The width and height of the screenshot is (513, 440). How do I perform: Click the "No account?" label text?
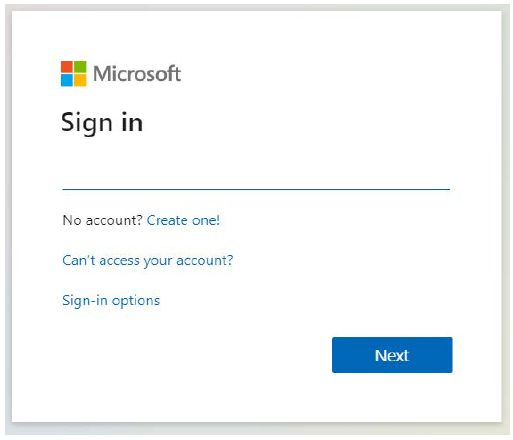point(103,220)
